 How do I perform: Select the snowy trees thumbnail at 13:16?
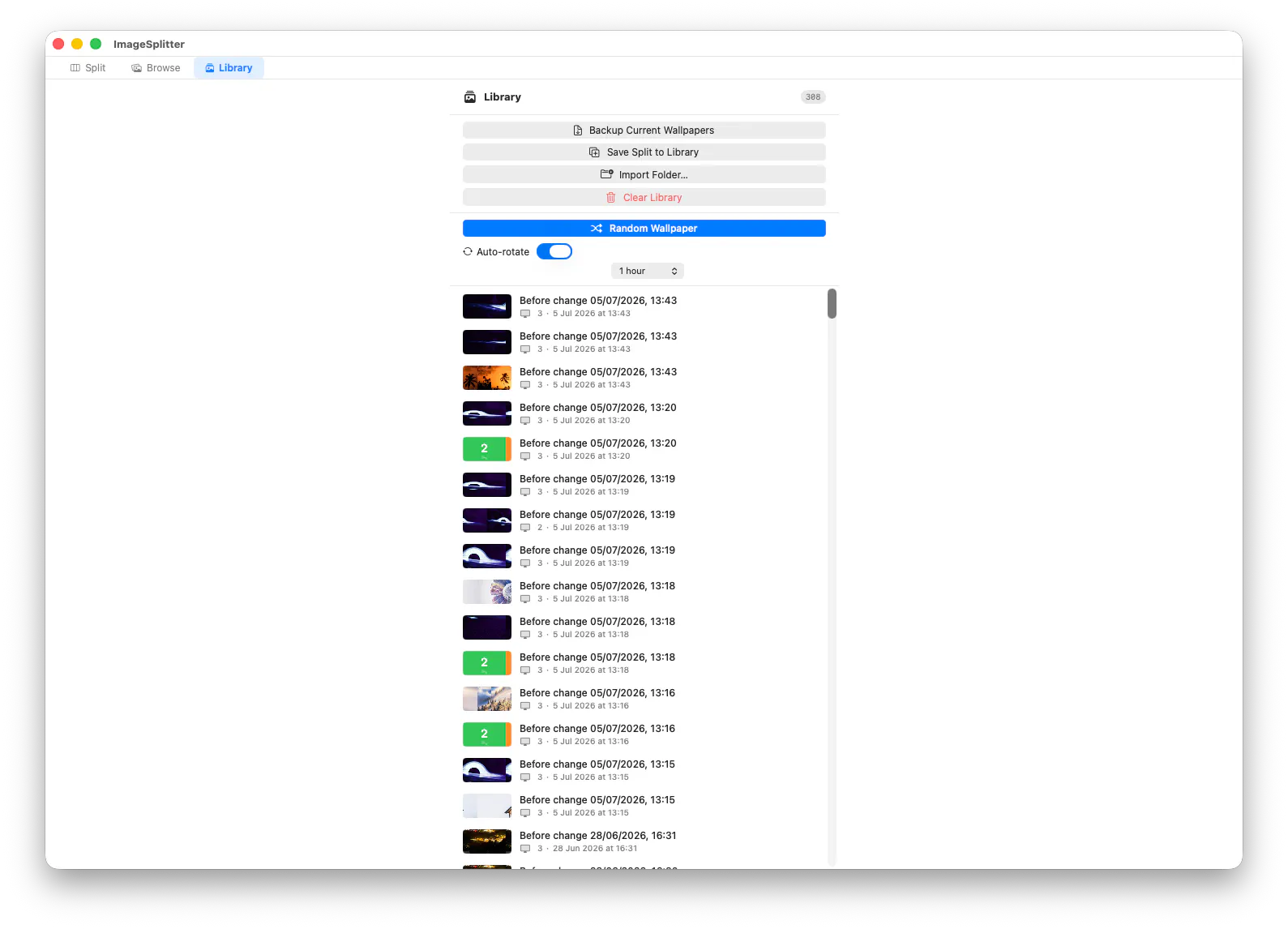487,699
